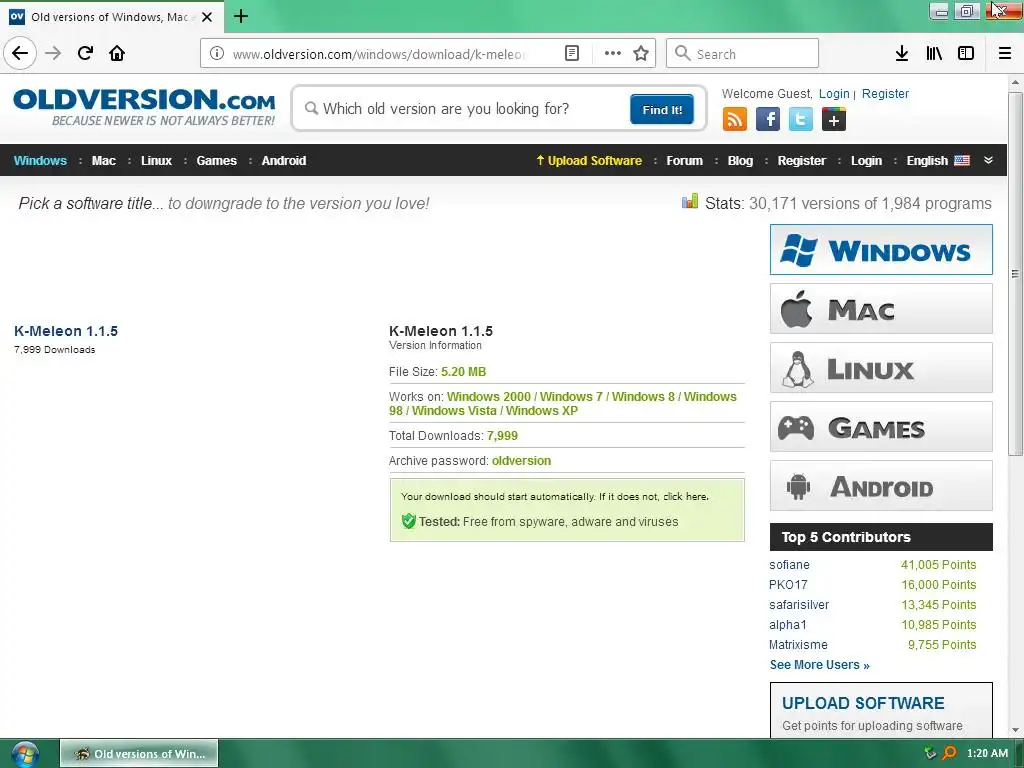Click the Old versions of Win taskbar button

[139, 754]
